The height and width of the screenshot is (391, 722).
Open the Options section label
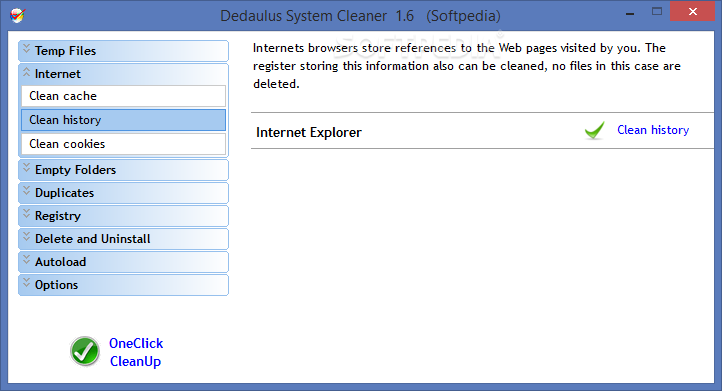click(x=57, y=285)
